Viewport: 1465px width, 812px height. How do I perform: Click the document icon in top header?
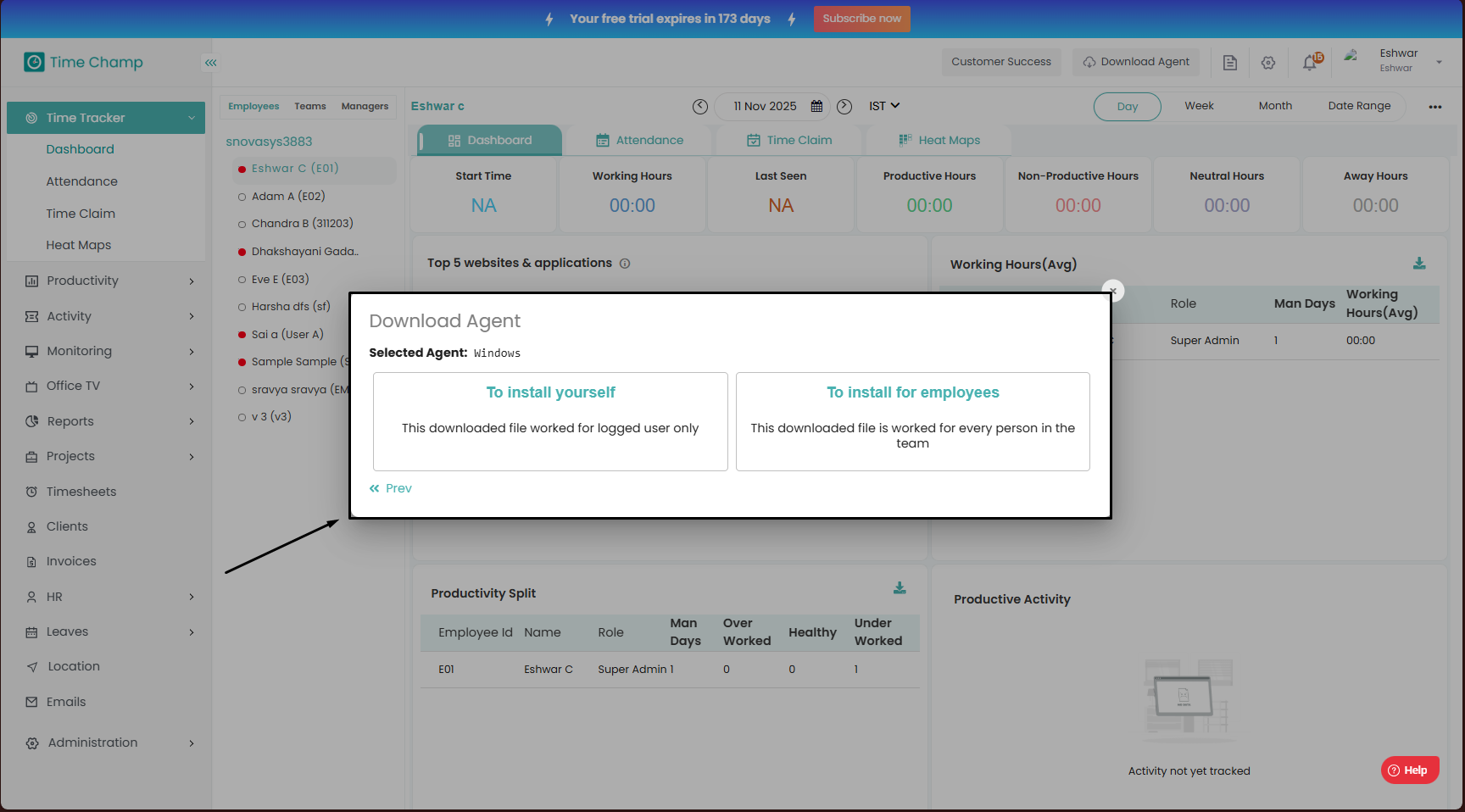[1229, 63]
